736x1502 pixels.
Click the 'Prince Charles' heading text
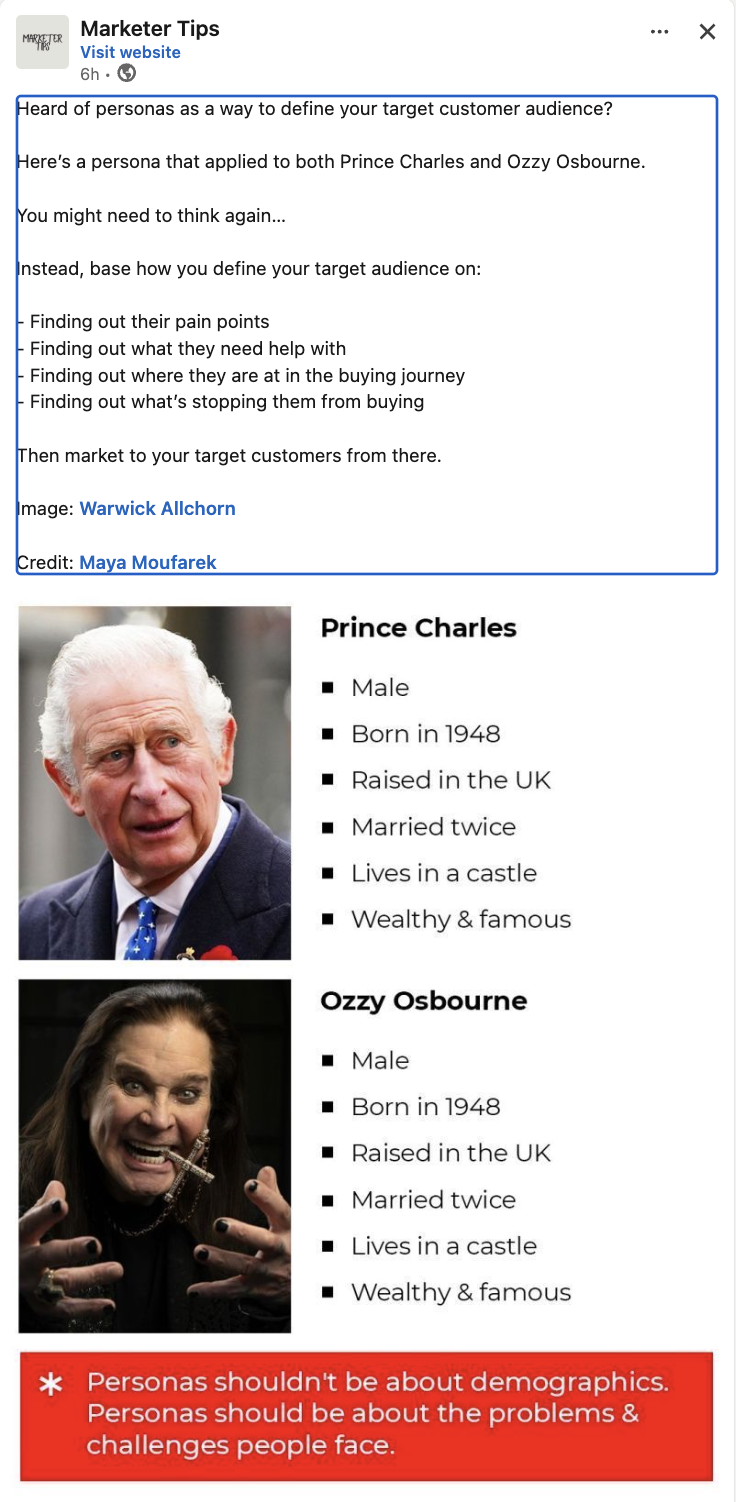click(418, 628)
